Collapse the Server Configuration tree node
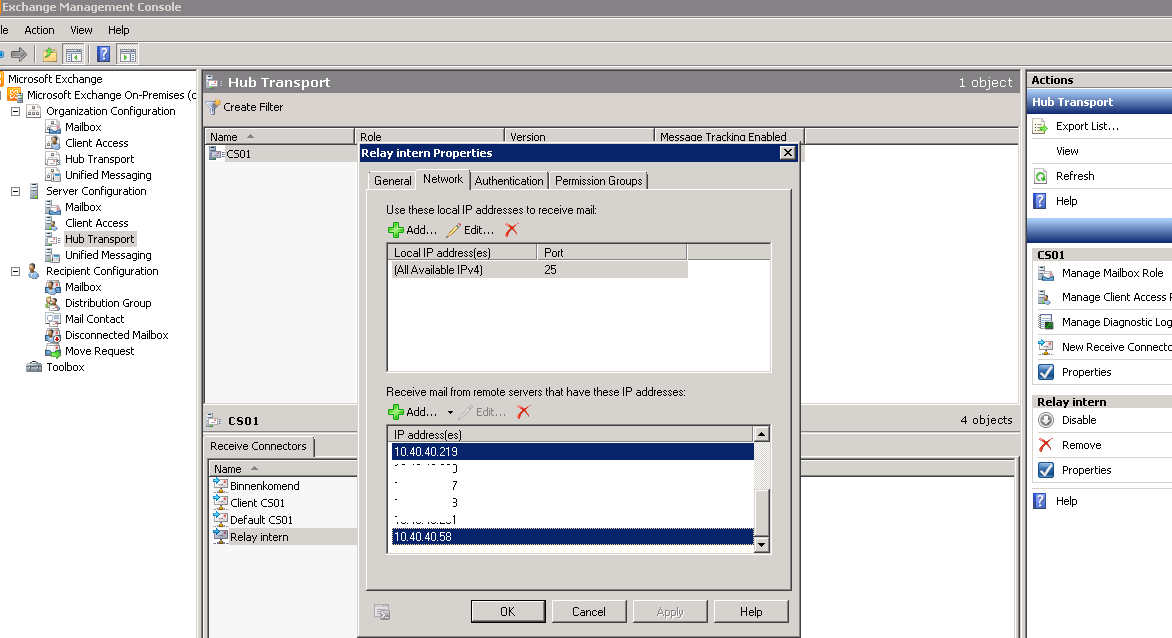1172x638 pixels. (15, 191)
